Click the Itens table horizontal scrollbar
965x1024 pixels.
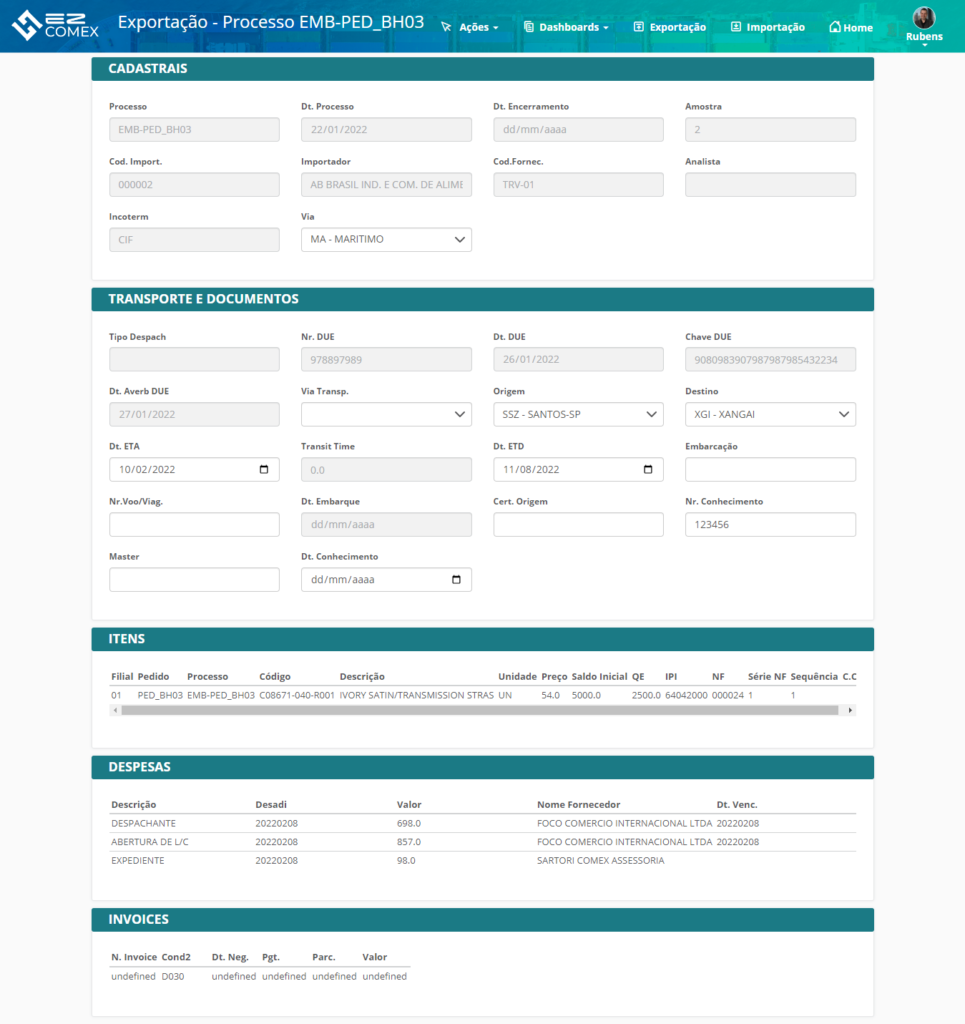pyautogui.click(x=480, y=711)
